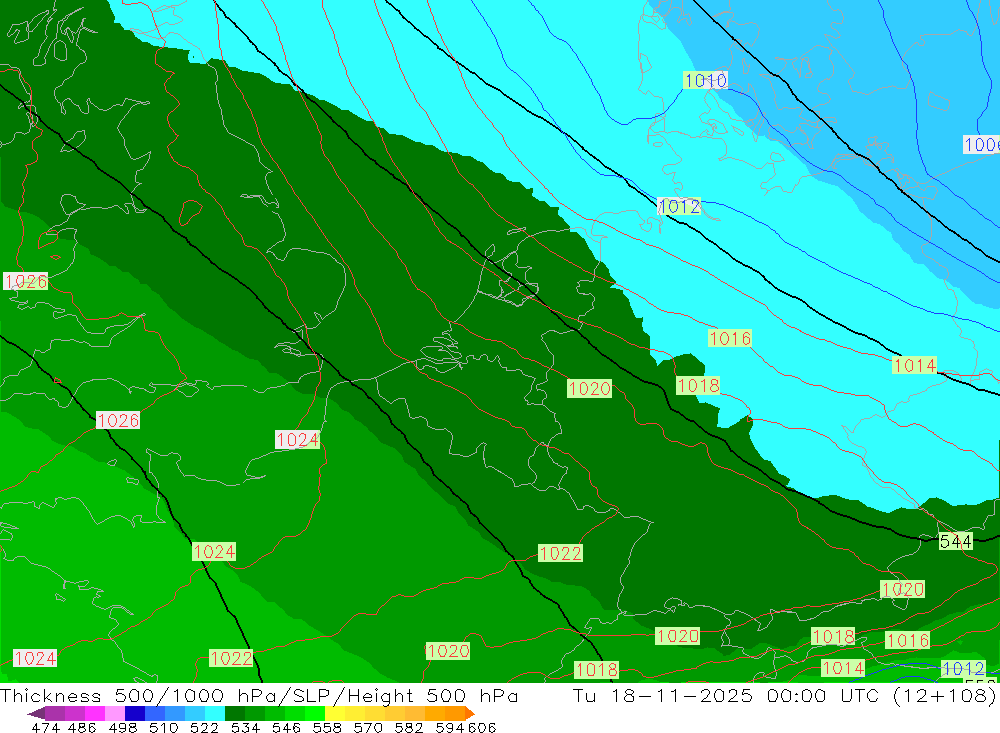This screenshot has width=1000, height=733.
Task: Click the date 'Tu 18-11-2025 00:00 UTC (12+108)'
Action: point(784,695)
